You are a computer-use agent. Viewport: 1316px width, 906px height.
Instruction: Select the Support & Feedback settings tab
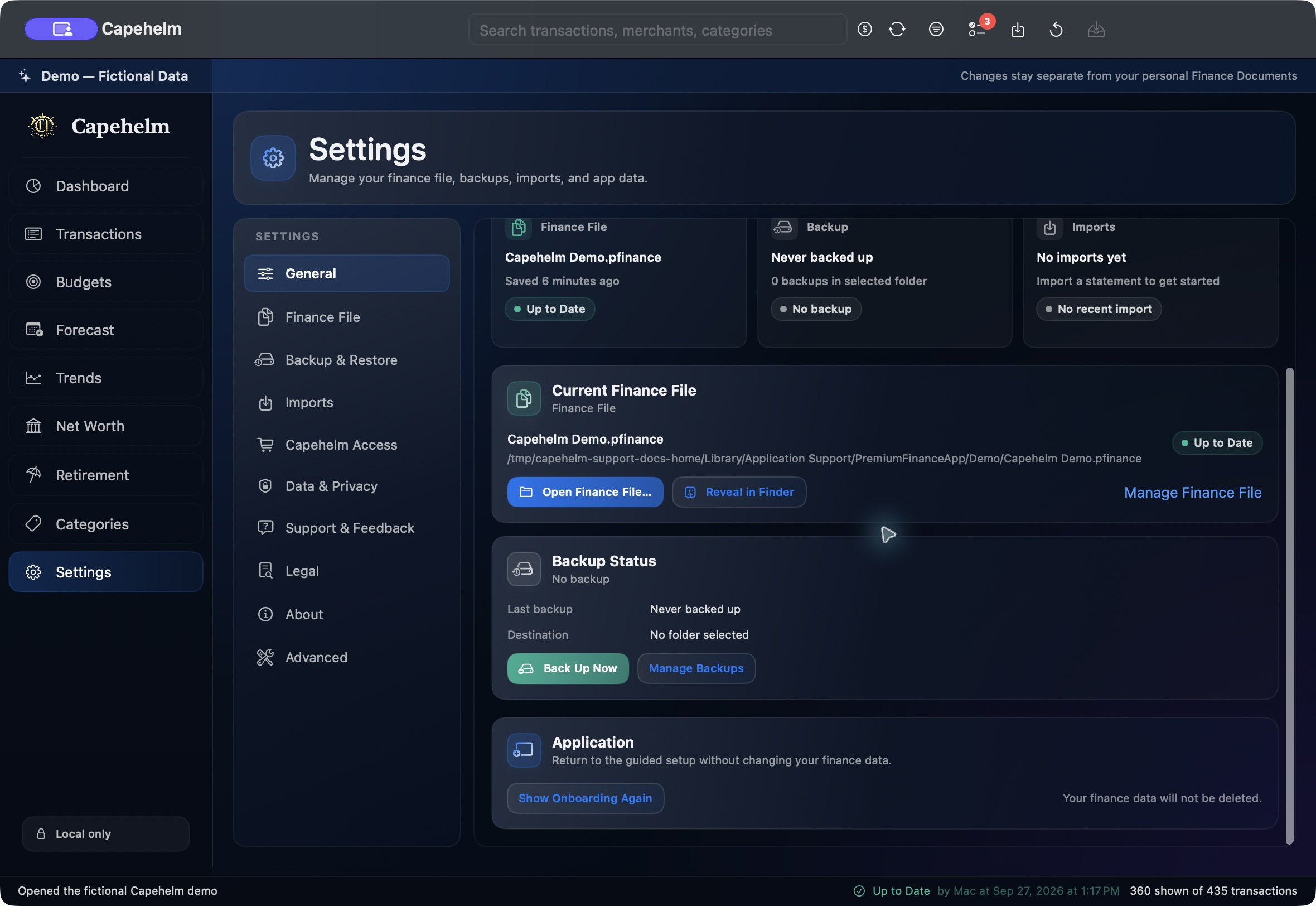(x=347, y=528)
